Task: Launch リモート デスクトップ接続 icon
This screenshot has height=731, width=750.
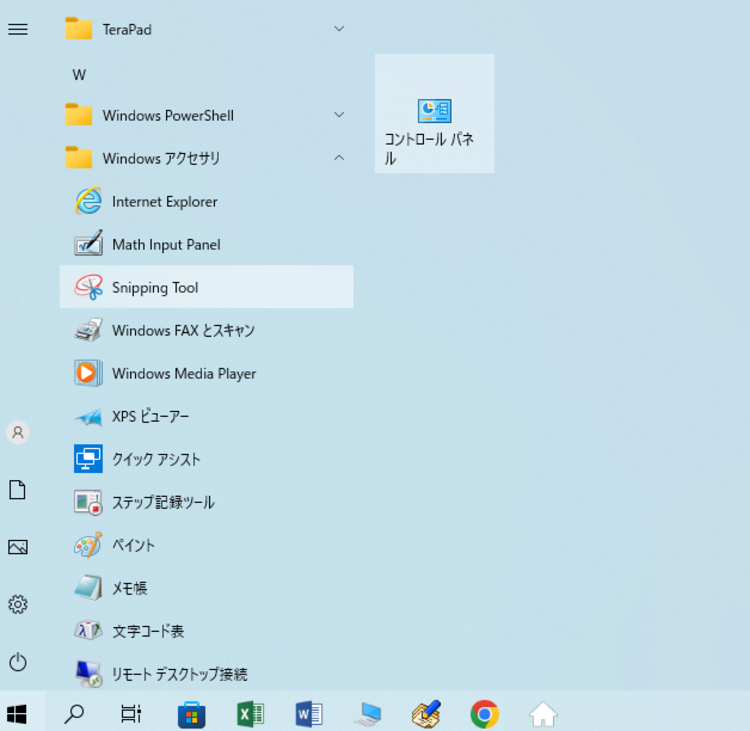Action: click(x=88, y=674)
